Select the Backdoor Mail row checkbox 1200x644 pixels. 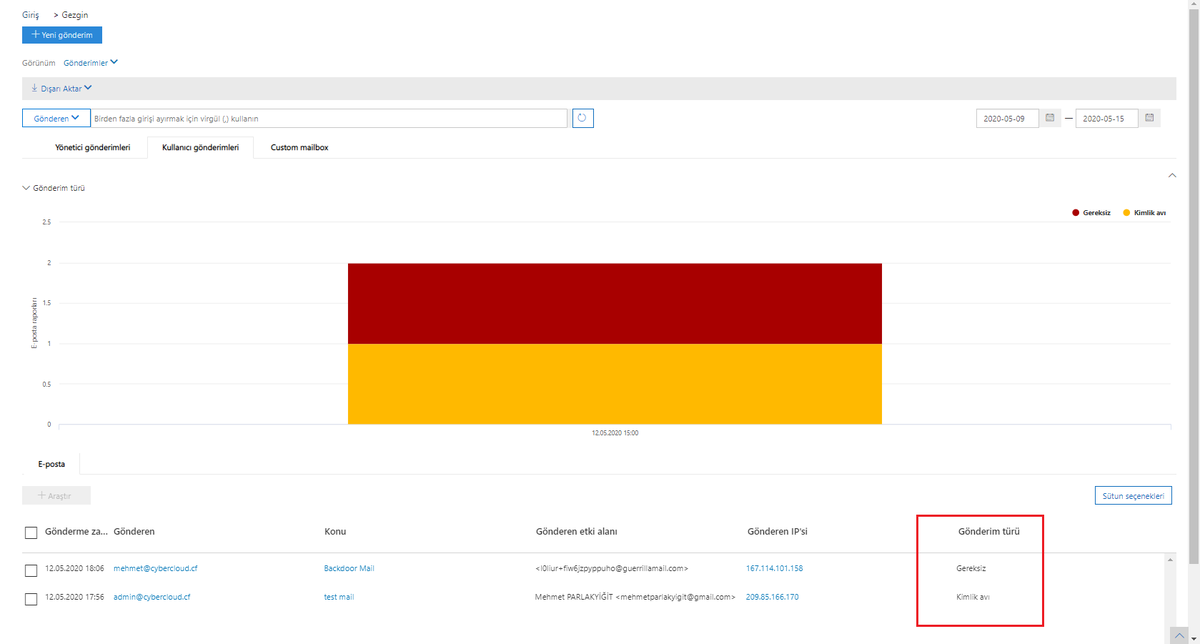(31, 570)
